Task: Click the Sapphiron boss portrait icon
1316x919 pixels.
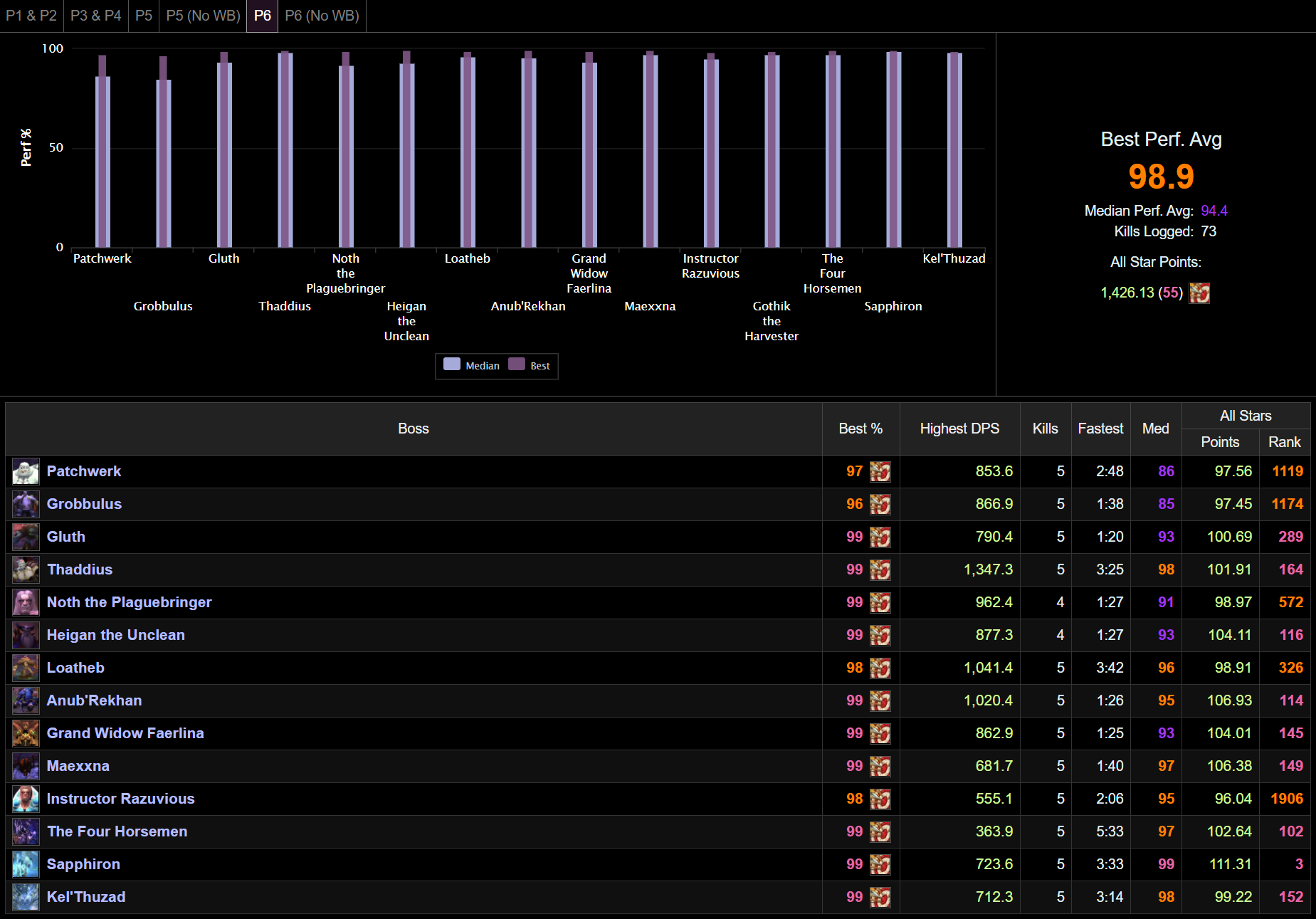Action: coord(26,864)
